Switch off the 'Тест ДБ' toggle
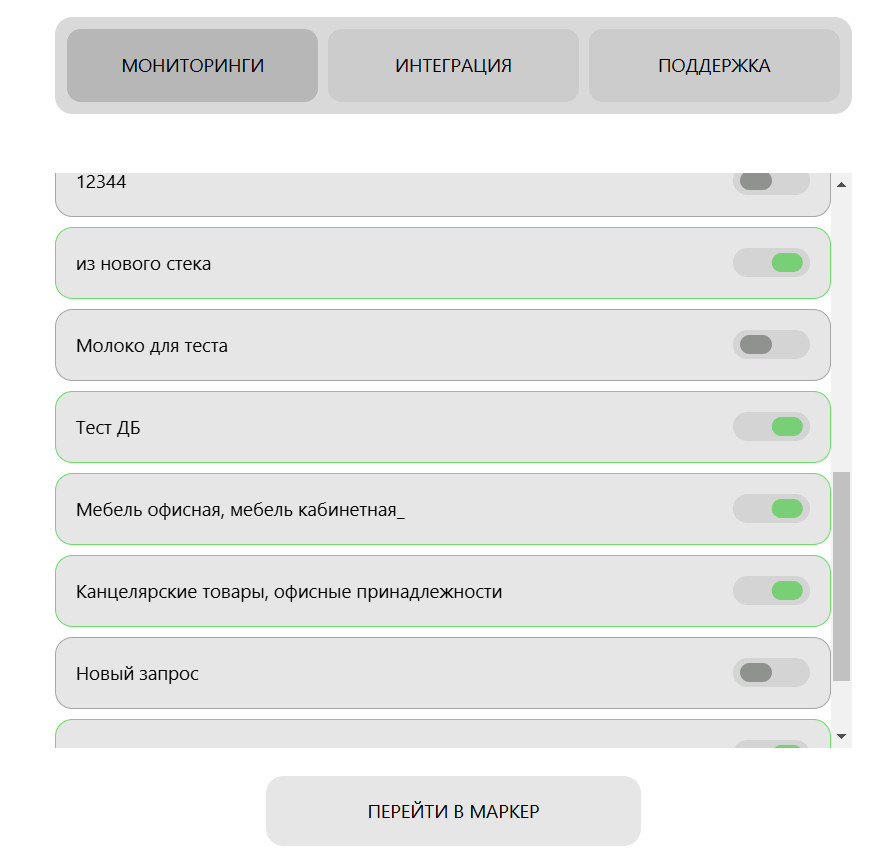 click(771, 427)
